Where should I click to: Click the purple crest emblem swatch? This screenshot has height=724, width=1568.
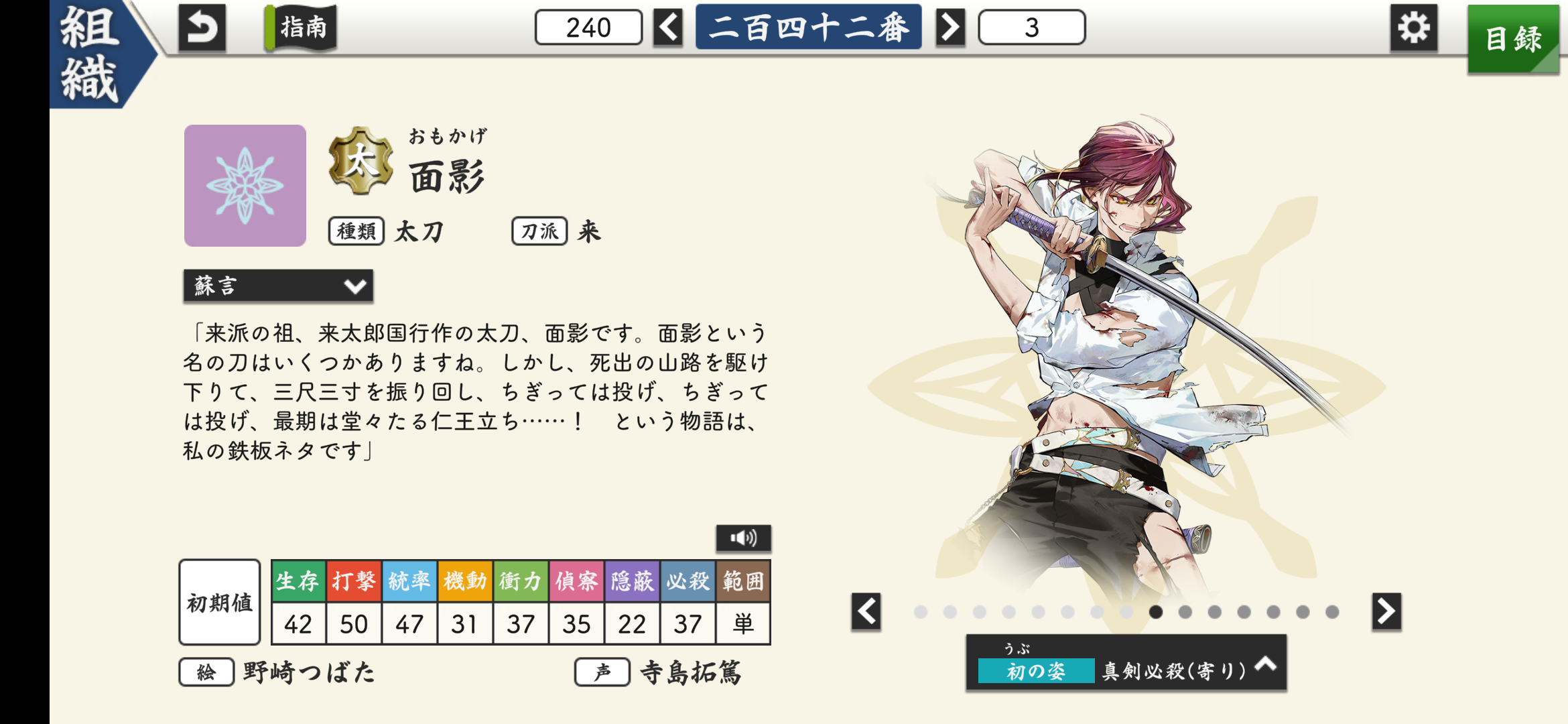pos(245,186)
